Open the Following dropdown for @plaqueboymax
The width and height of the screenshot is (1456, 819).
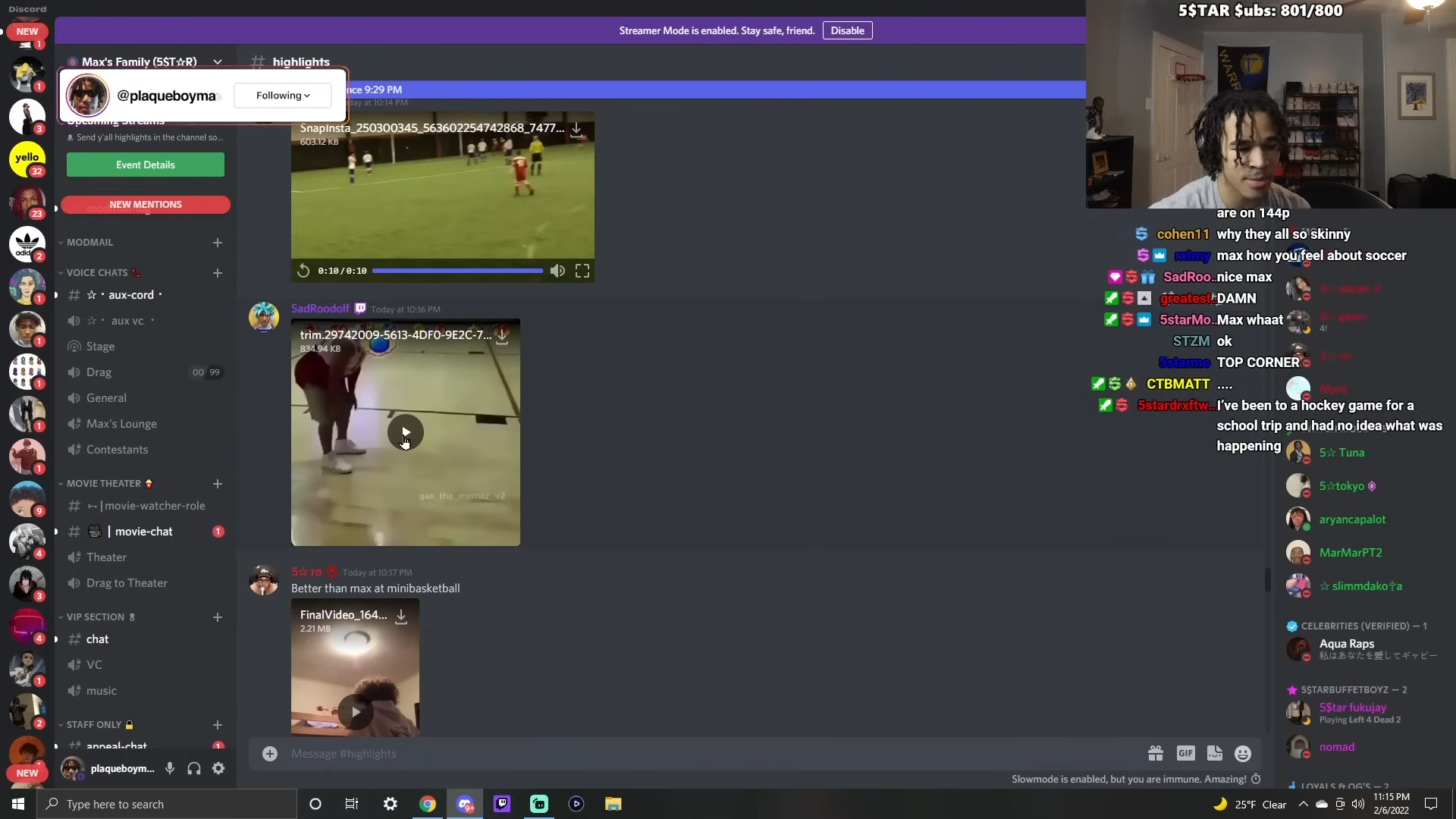[283, 96]
